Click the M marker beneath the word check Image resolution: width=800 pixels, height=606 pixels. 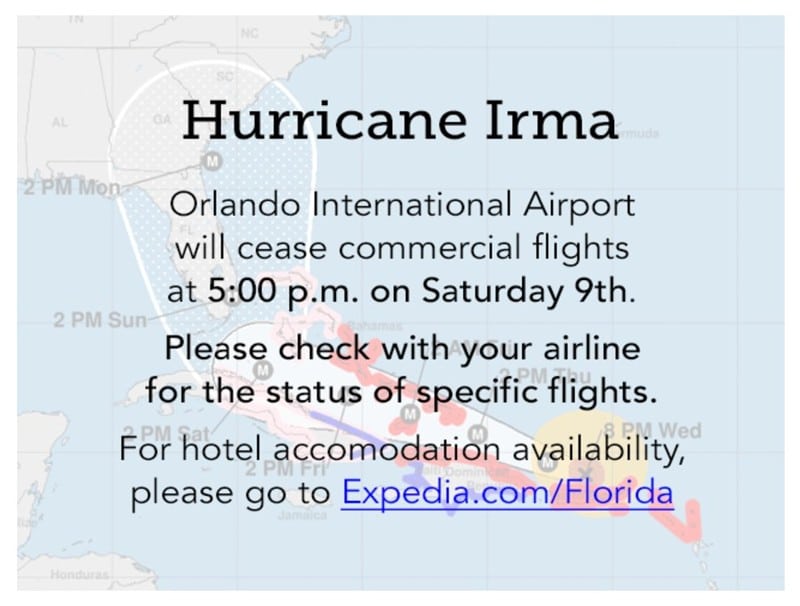[263, 370]
